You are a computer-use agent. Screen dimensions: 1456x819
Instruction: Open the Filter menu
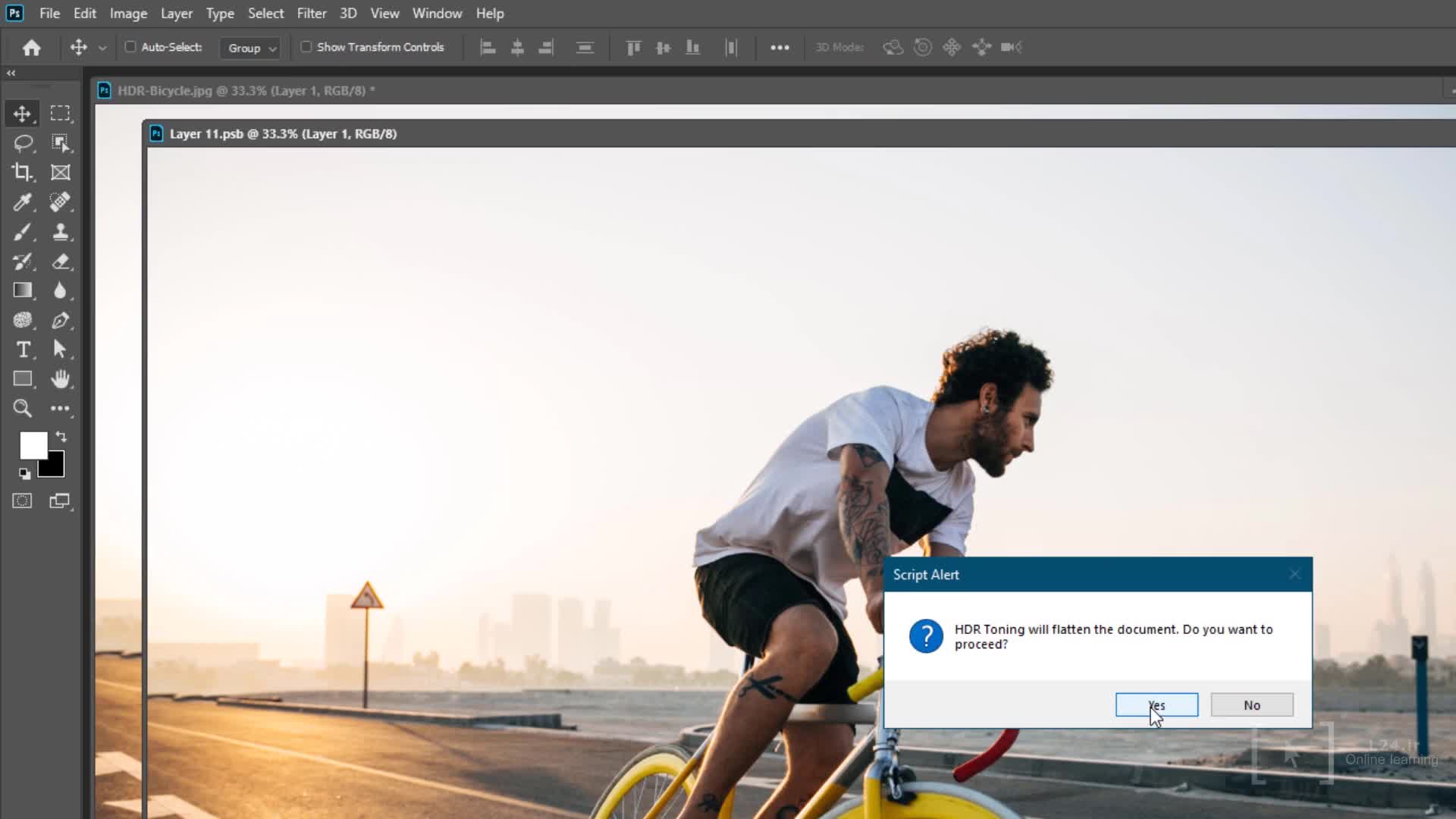311,14
